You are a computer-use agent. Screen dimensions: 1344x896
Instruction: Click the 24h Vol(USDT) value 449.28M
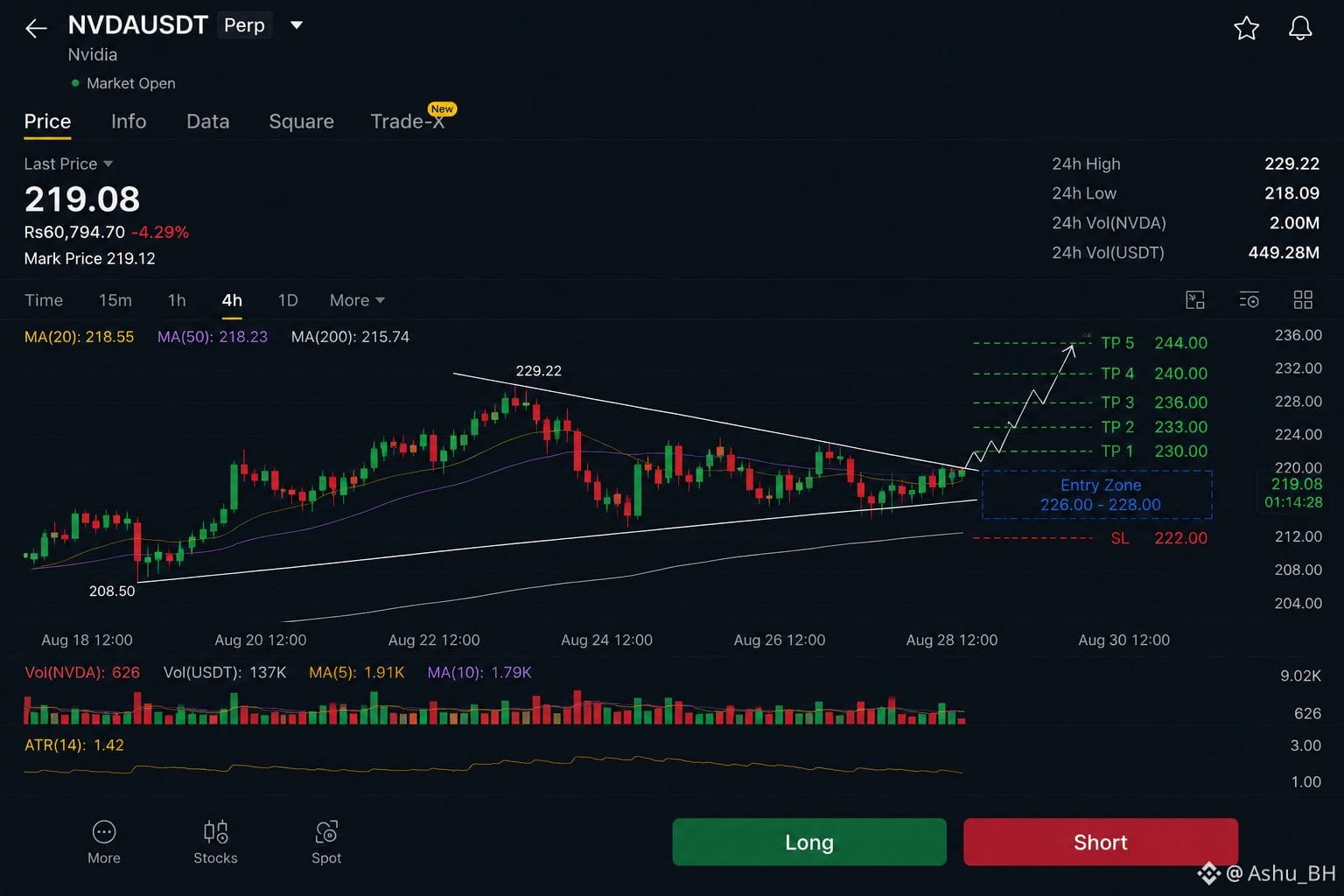pyautogui.click(x=1284, y=253)
